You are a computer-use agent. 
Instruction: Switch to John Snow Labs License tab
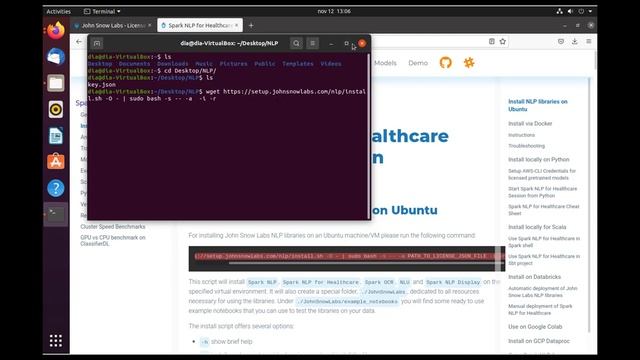tap(113, 25)
